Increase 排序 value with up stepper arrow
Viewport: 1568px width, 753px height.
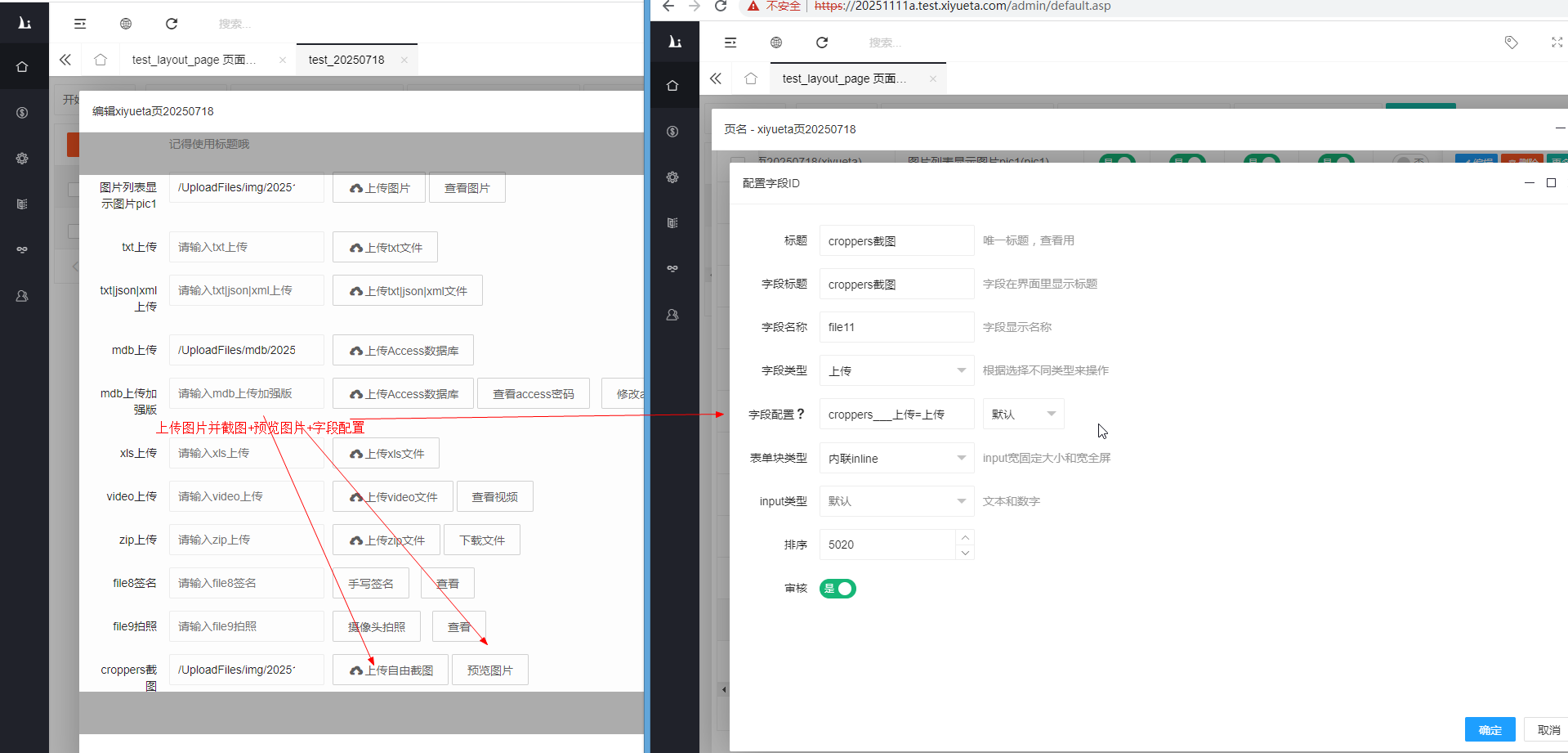click(965, 537)
